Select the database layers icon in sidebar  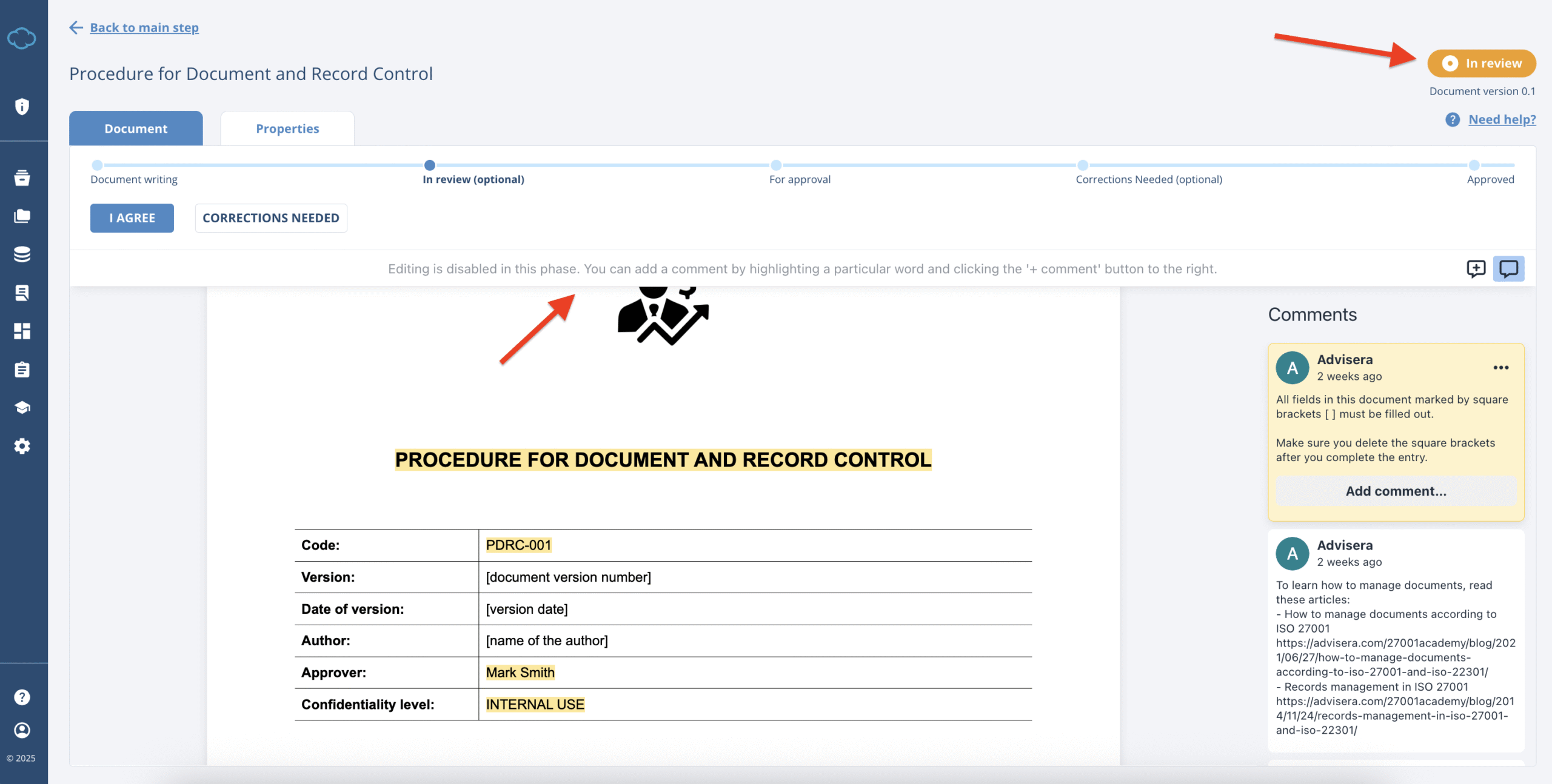point(22,254)
